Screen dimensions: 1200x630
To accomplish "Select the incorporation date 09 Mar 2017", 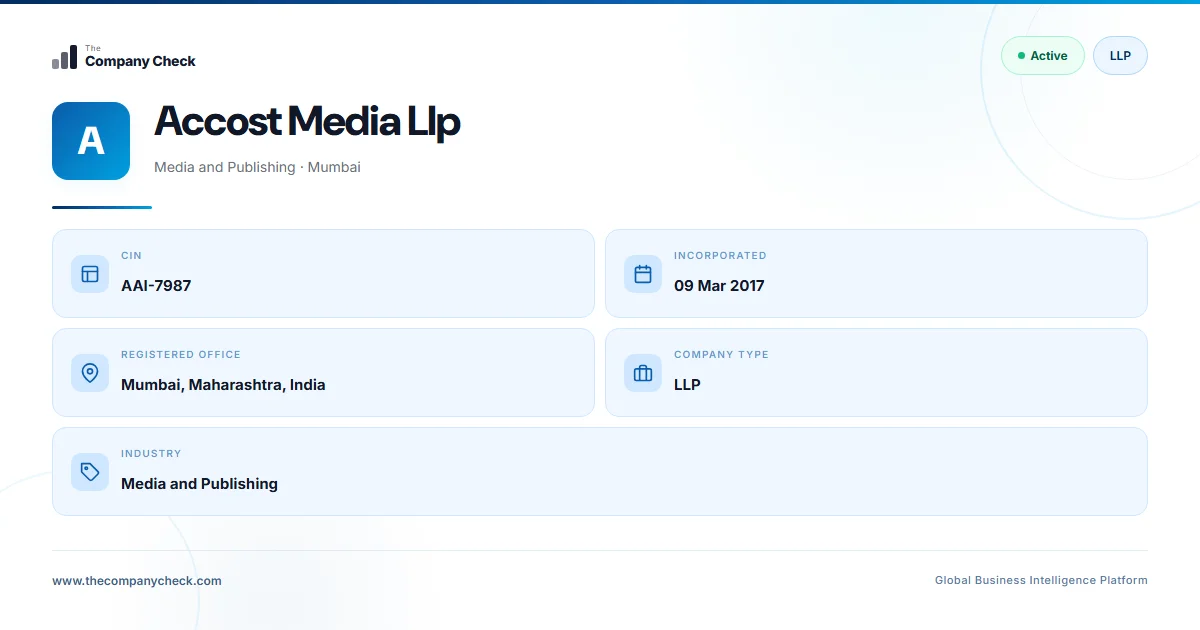I will [719, 286].
